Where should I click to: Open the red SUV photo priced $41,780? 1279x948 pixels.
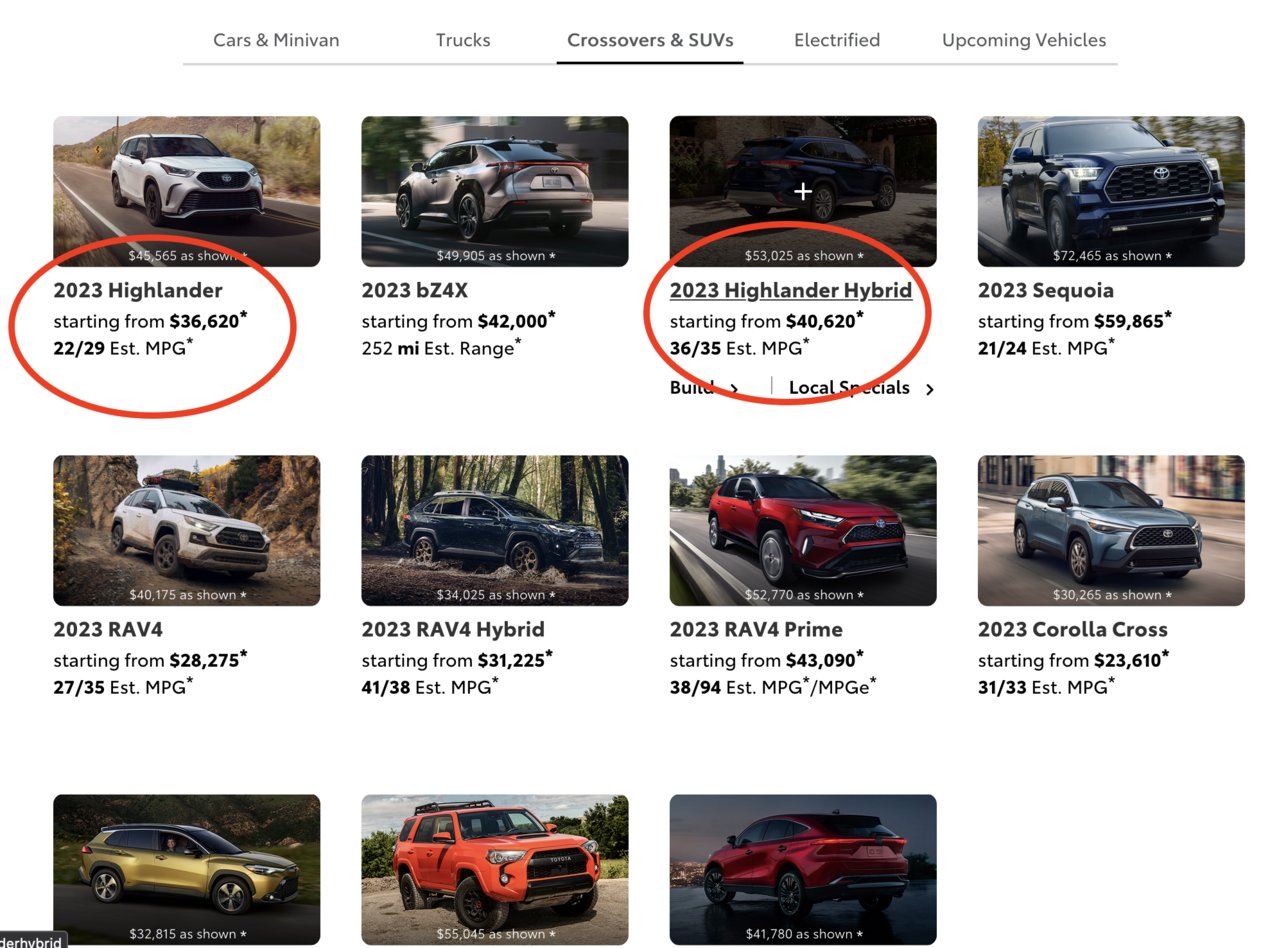tap(803, 869)
